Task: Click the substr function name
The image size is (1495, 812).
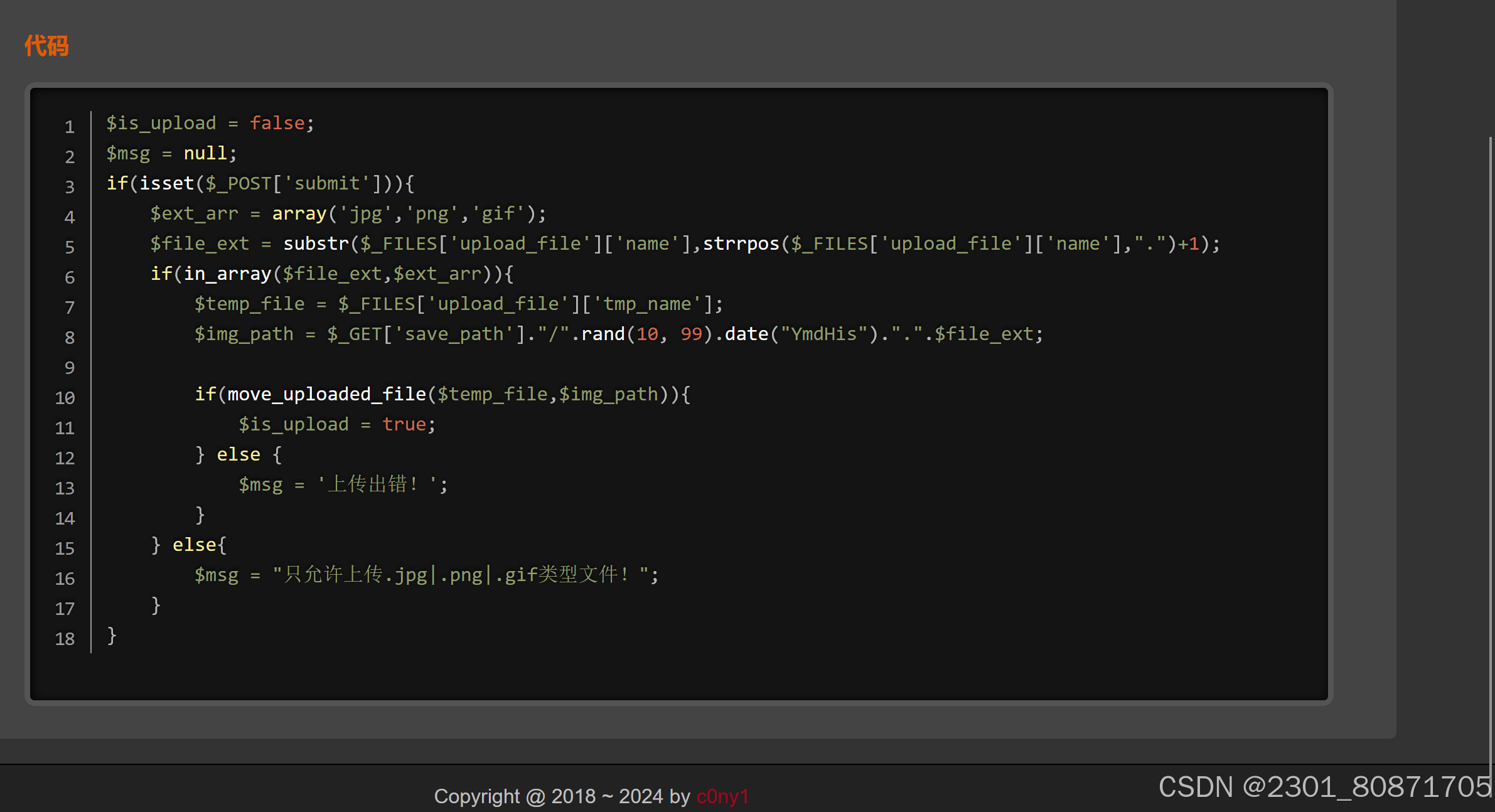Action: click(x=316, y=243)
